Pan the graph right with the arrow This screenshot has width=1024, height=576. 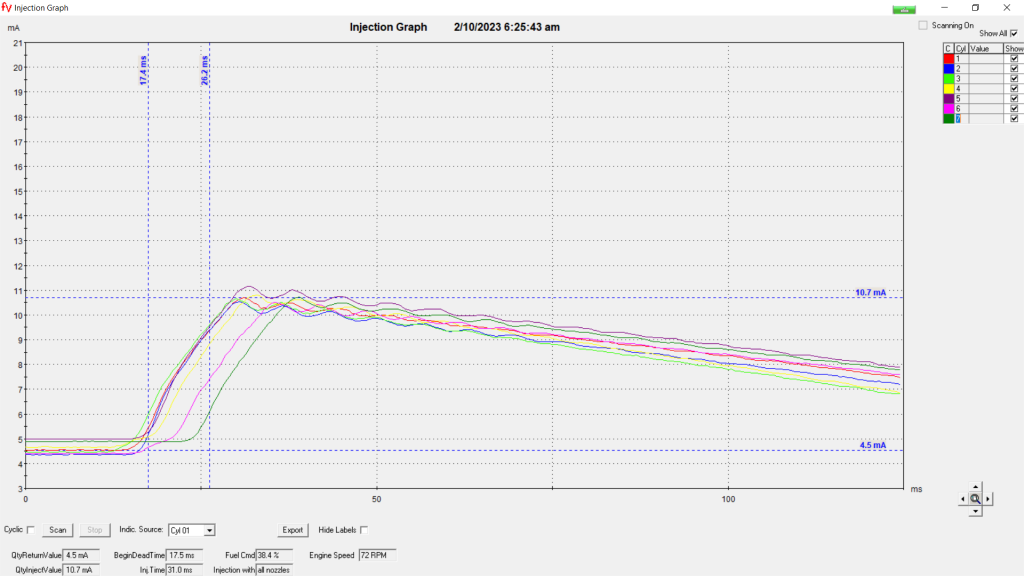[987, 498]
